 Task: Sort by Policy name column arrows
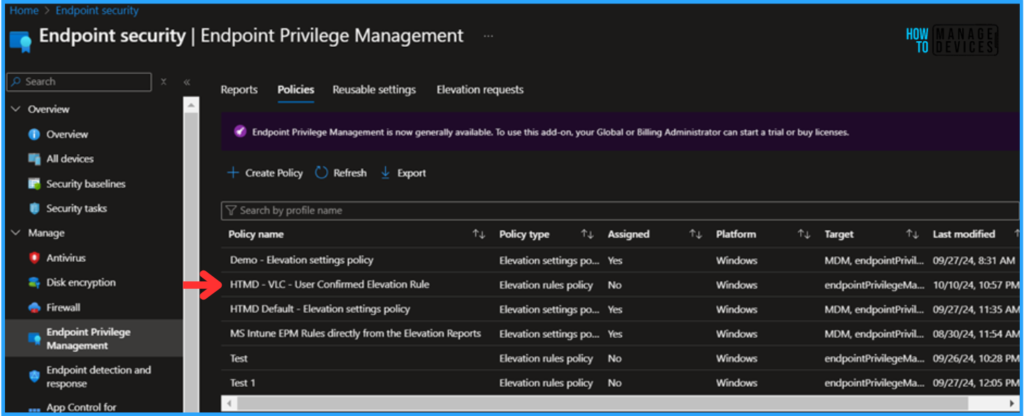[479, 234]
